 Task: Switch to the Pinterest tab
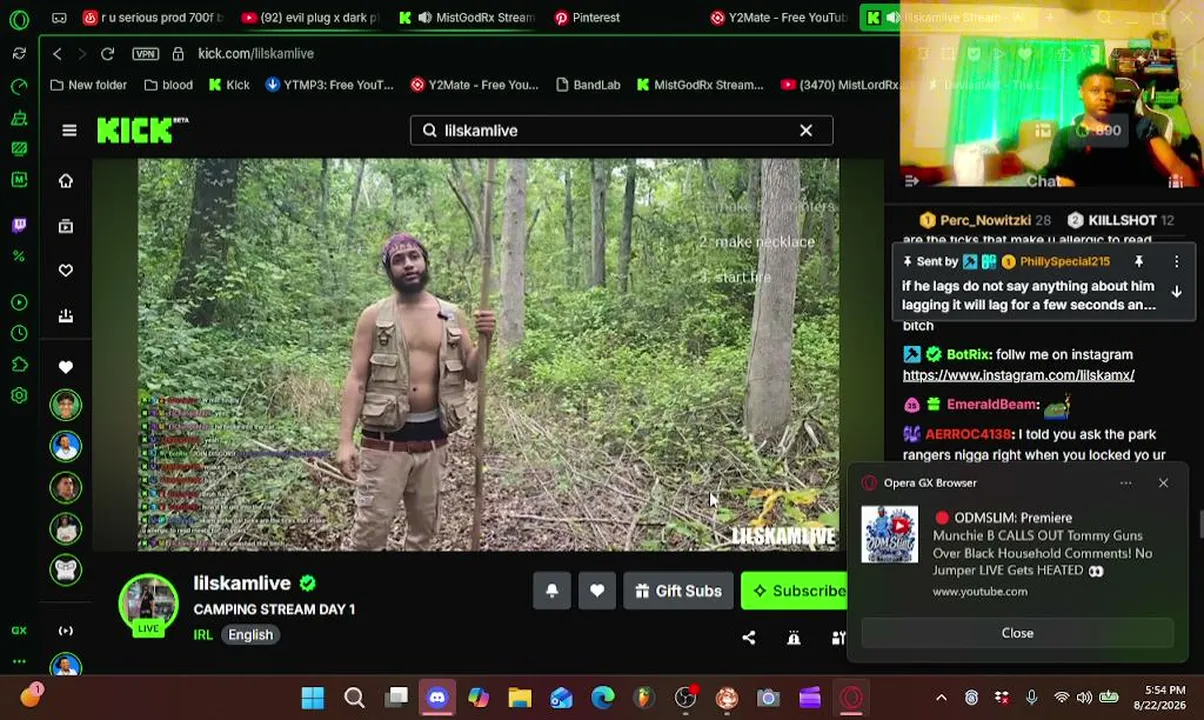coord(588,17)
